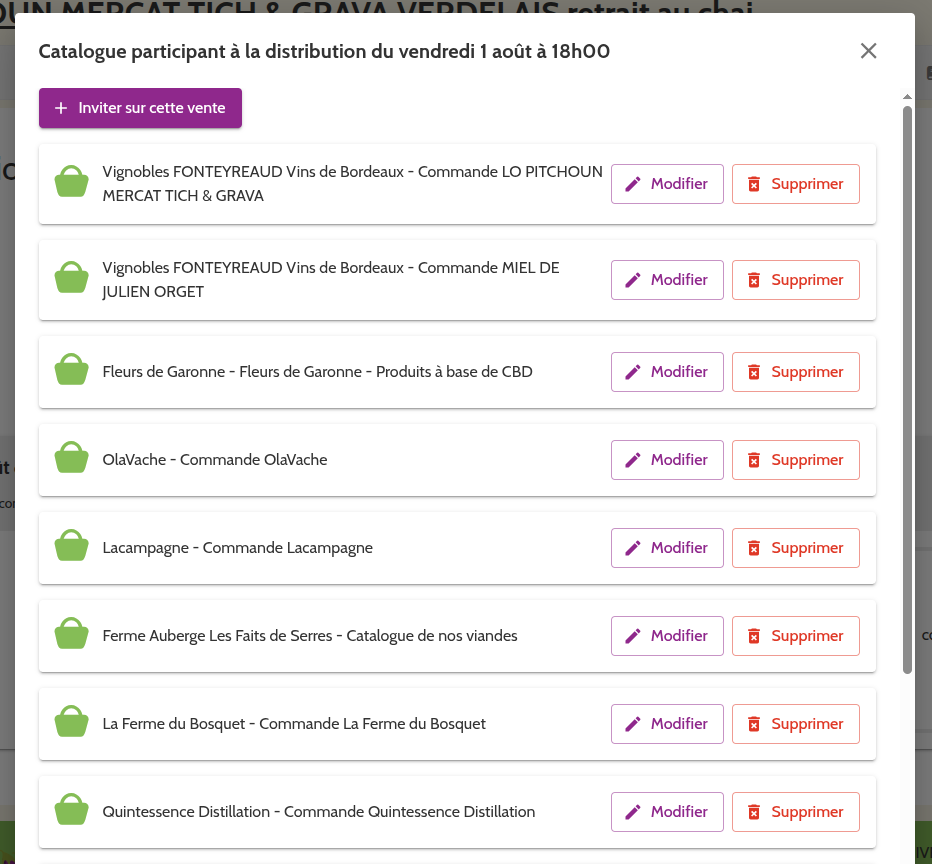Image resolution: width=932 pixels, height=864 pixels.
Task: Remove the Quintessence Distillation catalogue
Action: click(x=795, y=812)
